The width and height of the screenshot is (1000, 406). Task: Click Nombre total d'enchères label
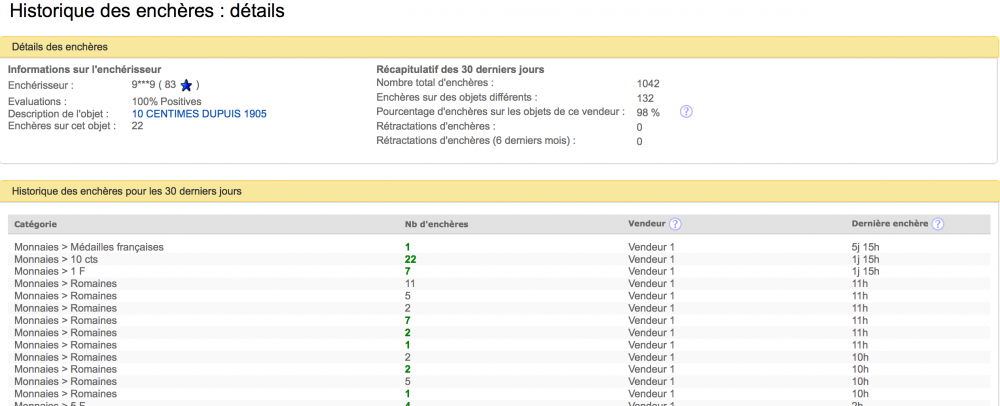pyautogui.click(x=435, y=83)
